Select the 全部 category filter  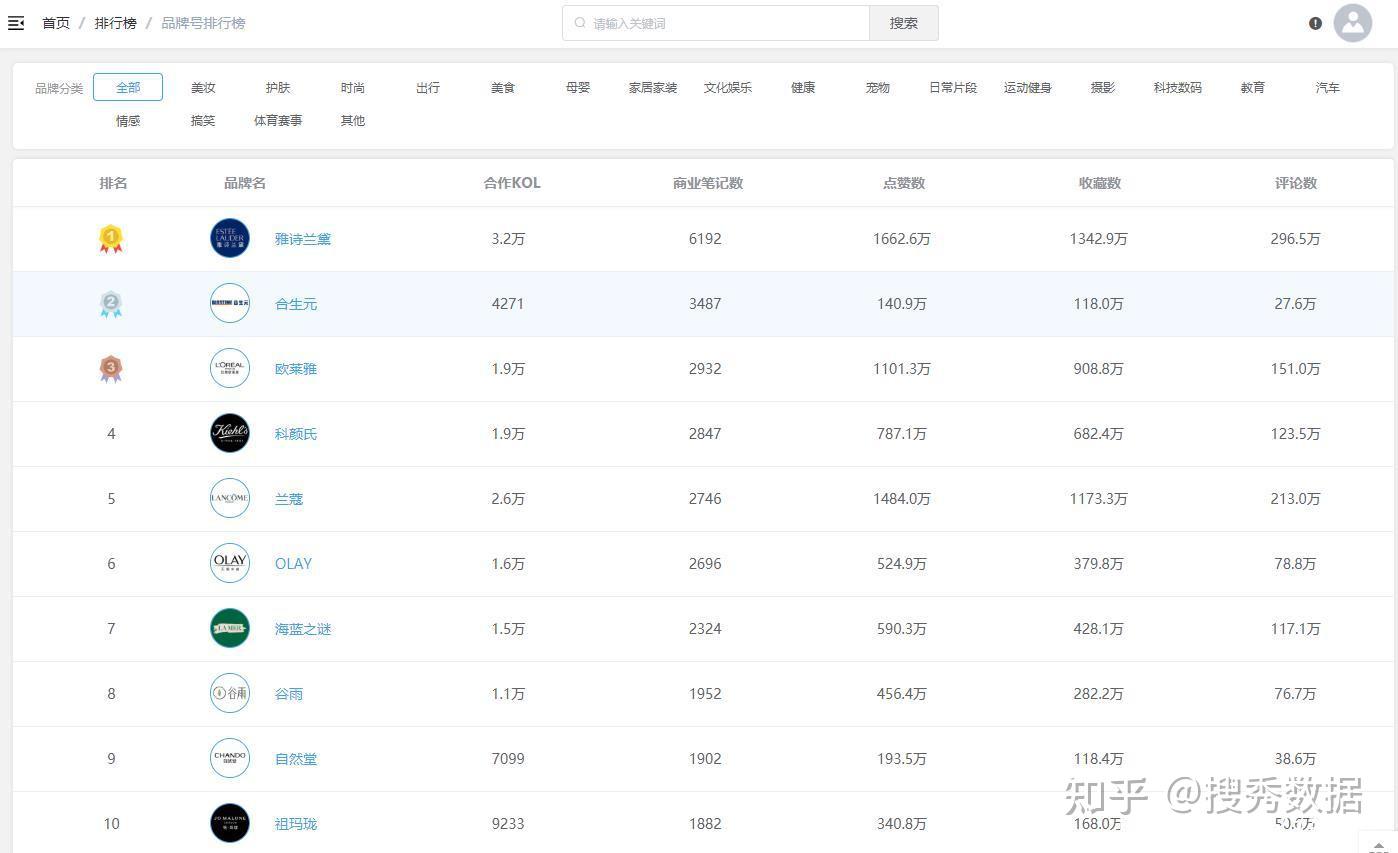pyautogui.click(x=128, y=87)
